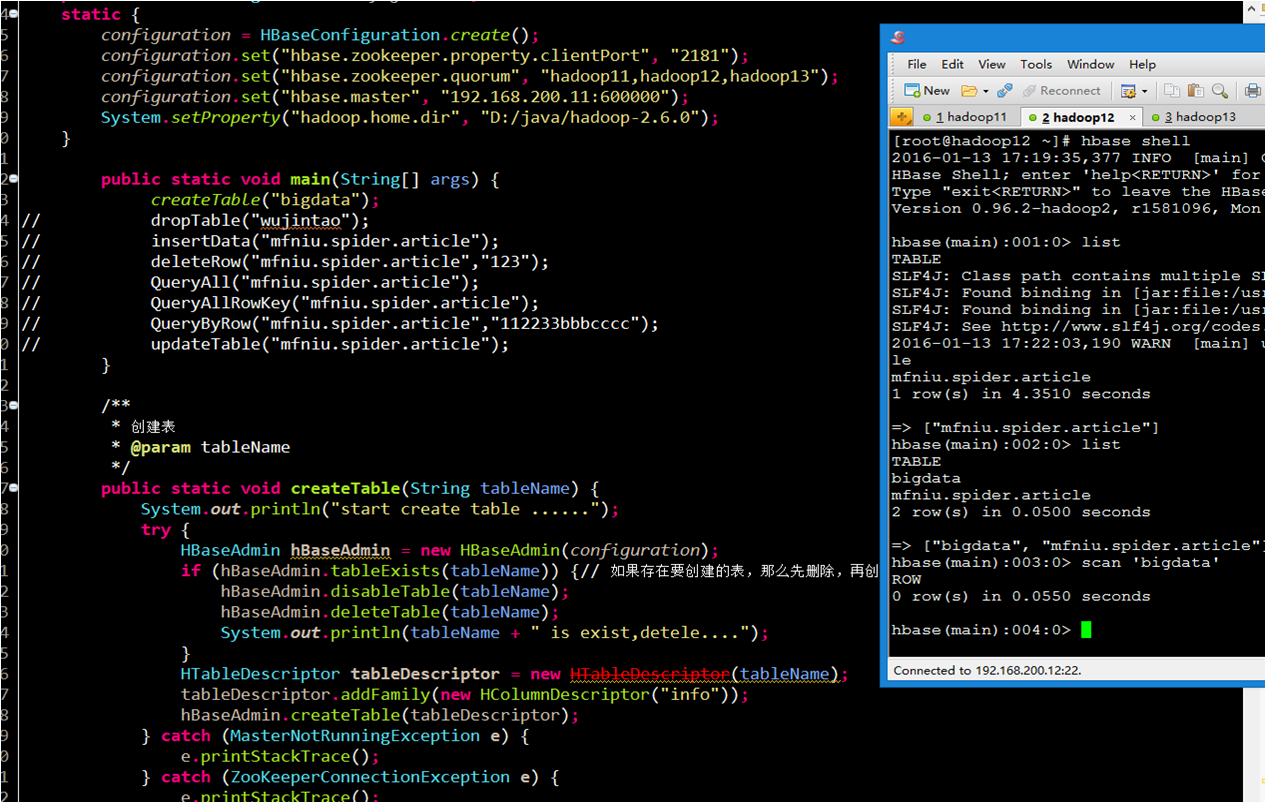Click the Copy icon in the toolbar
This screenshot has width=1266, height=803.
pyautogui.click(x=1172, y=90)
